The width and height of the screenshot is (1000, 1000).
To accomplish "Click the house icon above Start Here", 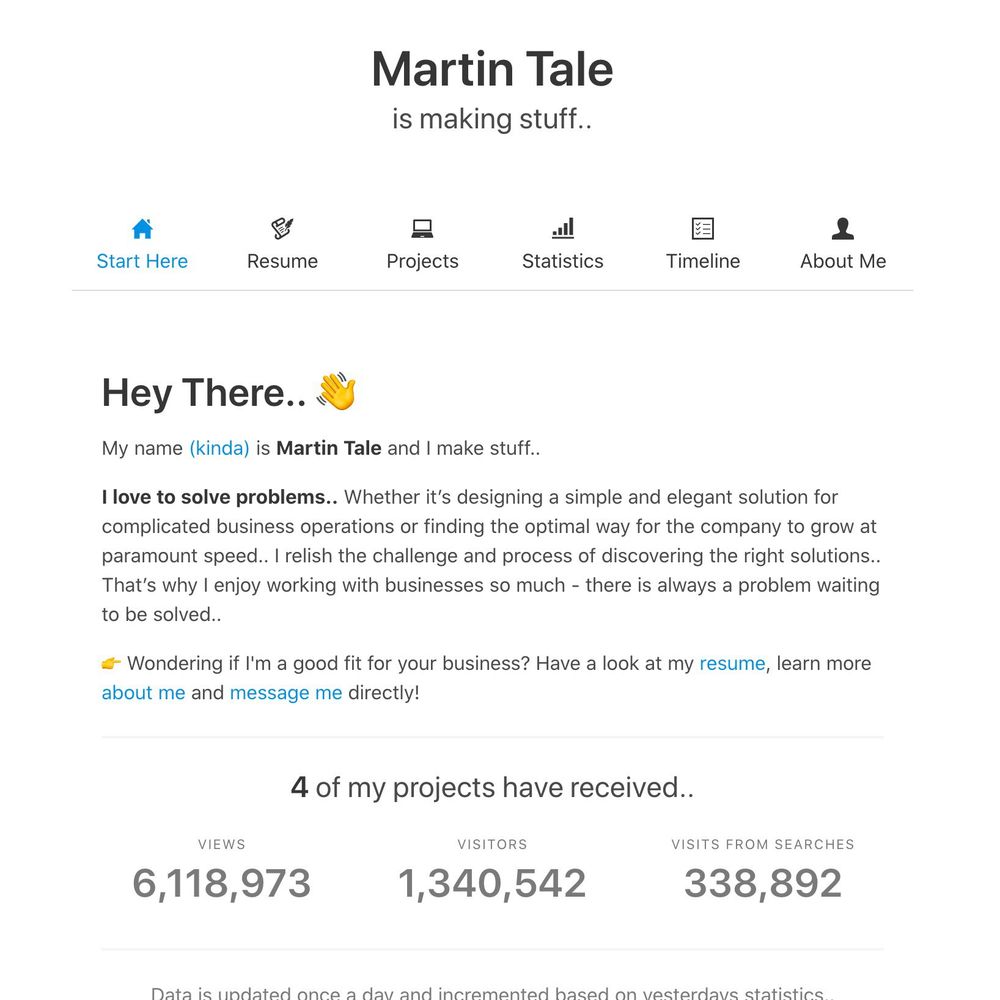I will [142, 229].
